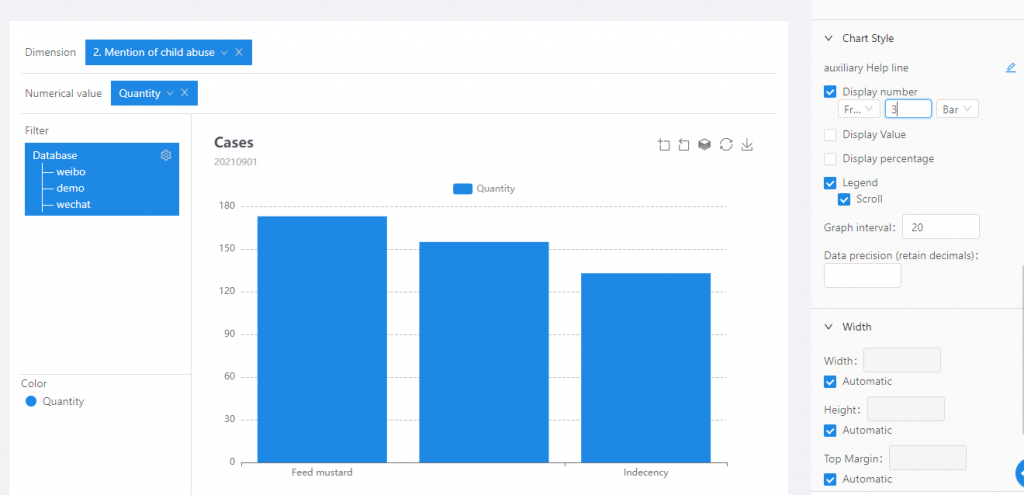Click the stacked cube icon above chart
This screenshot has width=1024, height=495.
(705, 145)
